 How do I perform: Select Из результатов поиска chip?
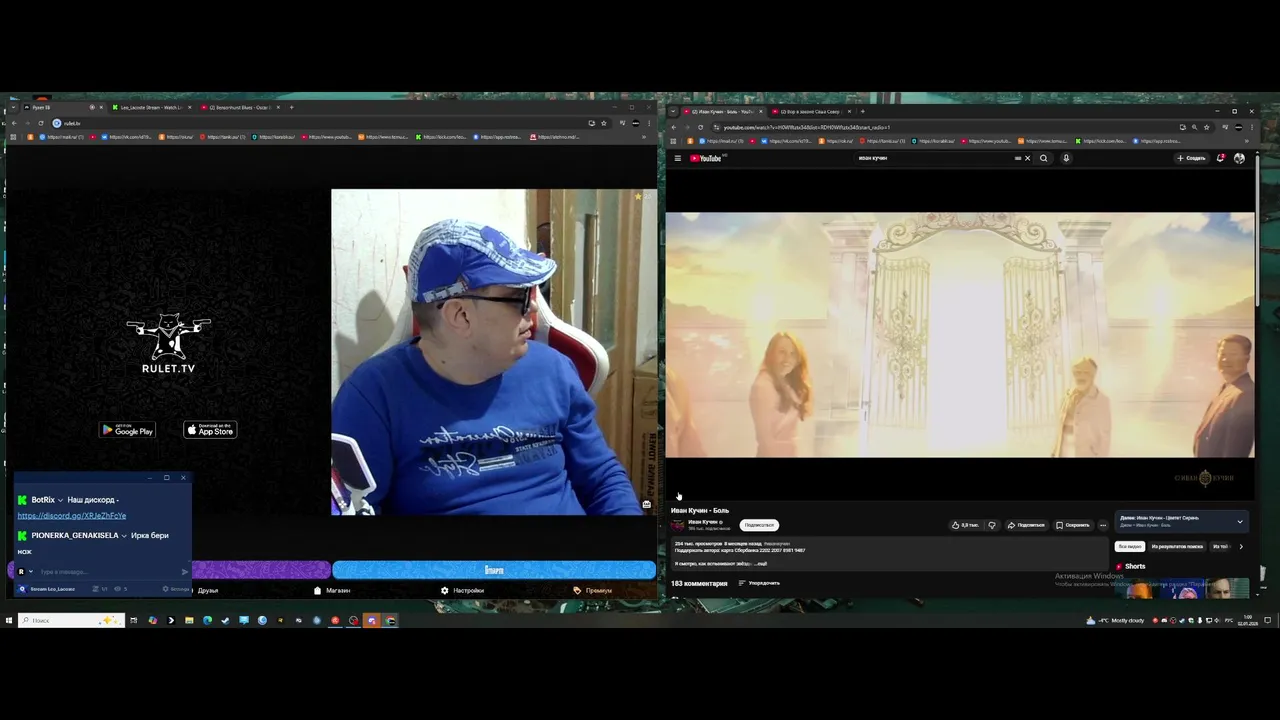tap(1177, 547)
